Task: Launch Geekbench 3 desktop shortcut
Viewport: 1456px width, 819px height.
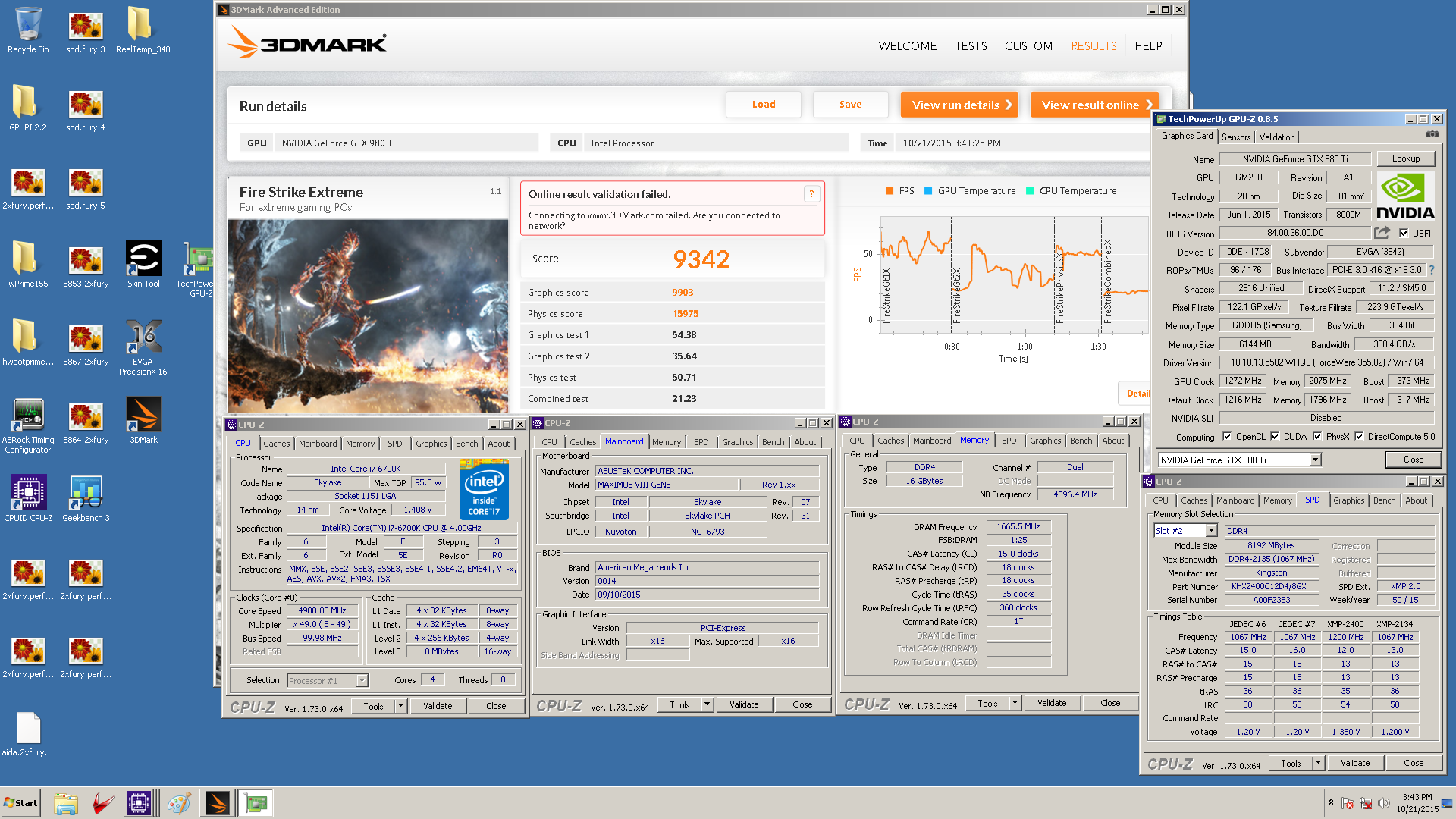Action: pos(86,499)
